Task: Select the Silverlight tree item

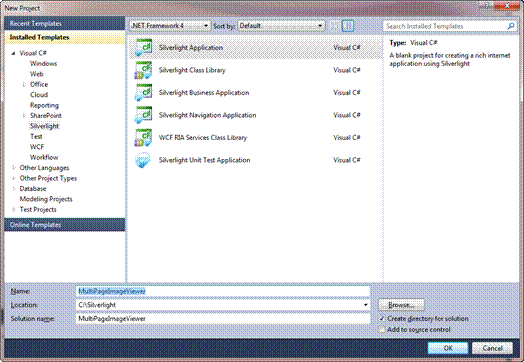Action: 44,126
